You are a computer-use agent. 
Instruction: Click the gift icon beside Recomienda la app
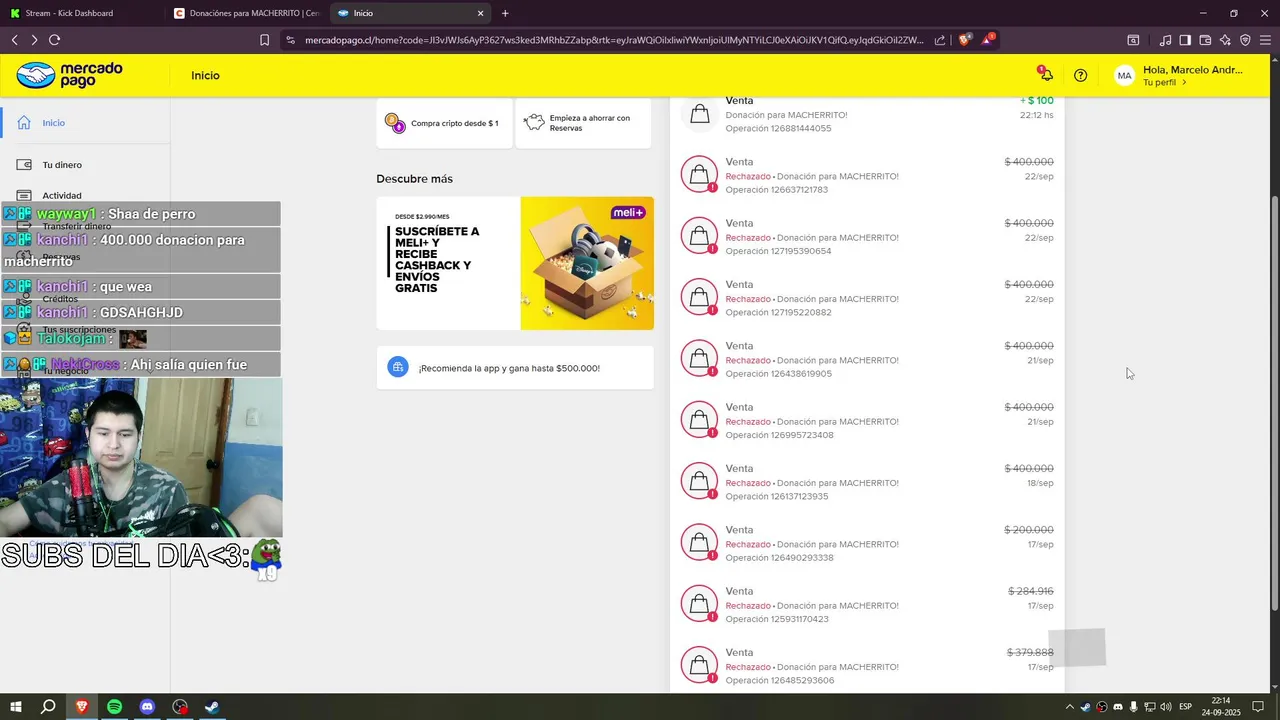point(398,367)
